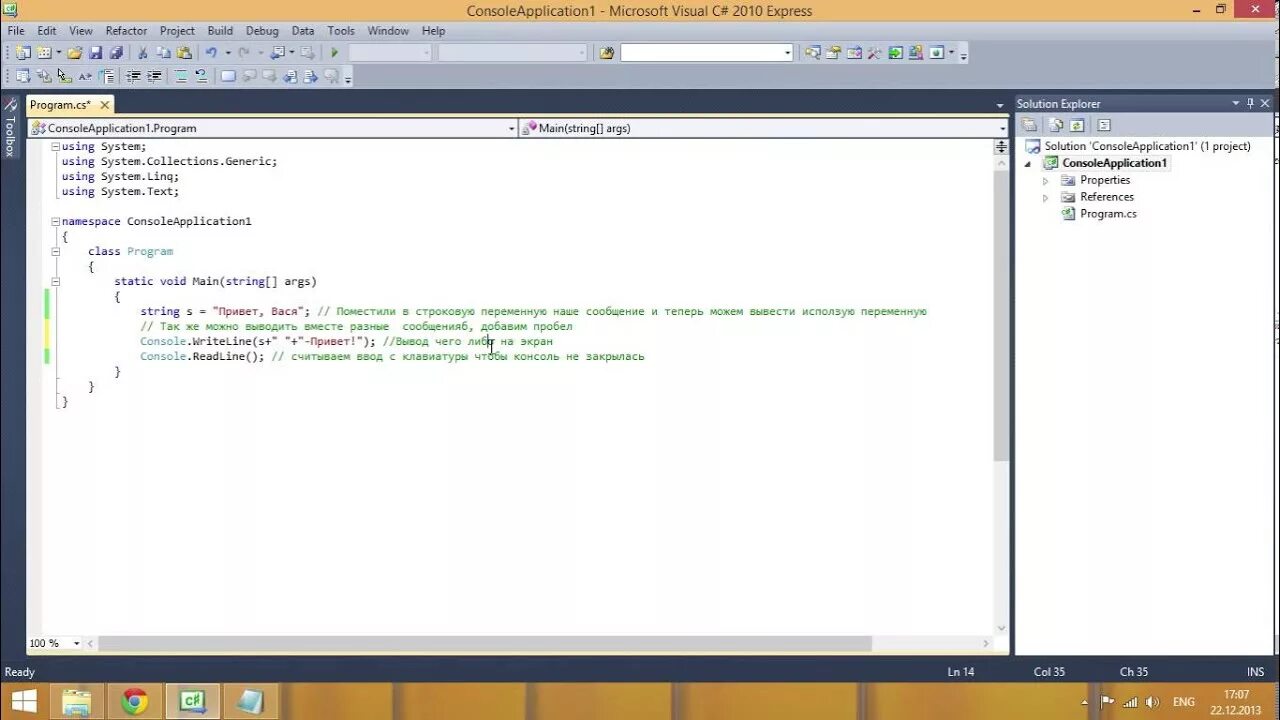Click the Save All icon

(x=116, y=53)
